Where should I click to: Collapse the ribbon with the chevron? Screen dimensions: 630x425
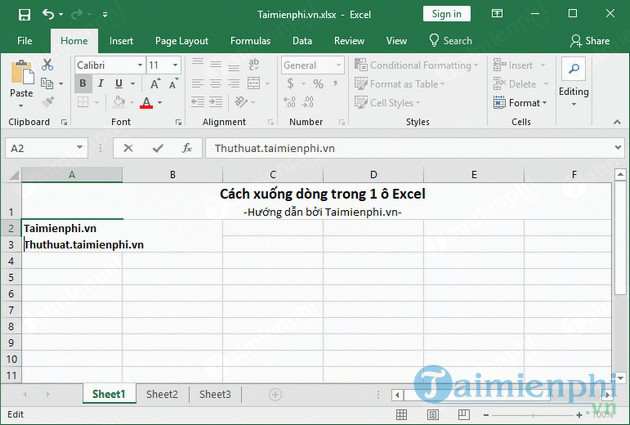point(617,122)
